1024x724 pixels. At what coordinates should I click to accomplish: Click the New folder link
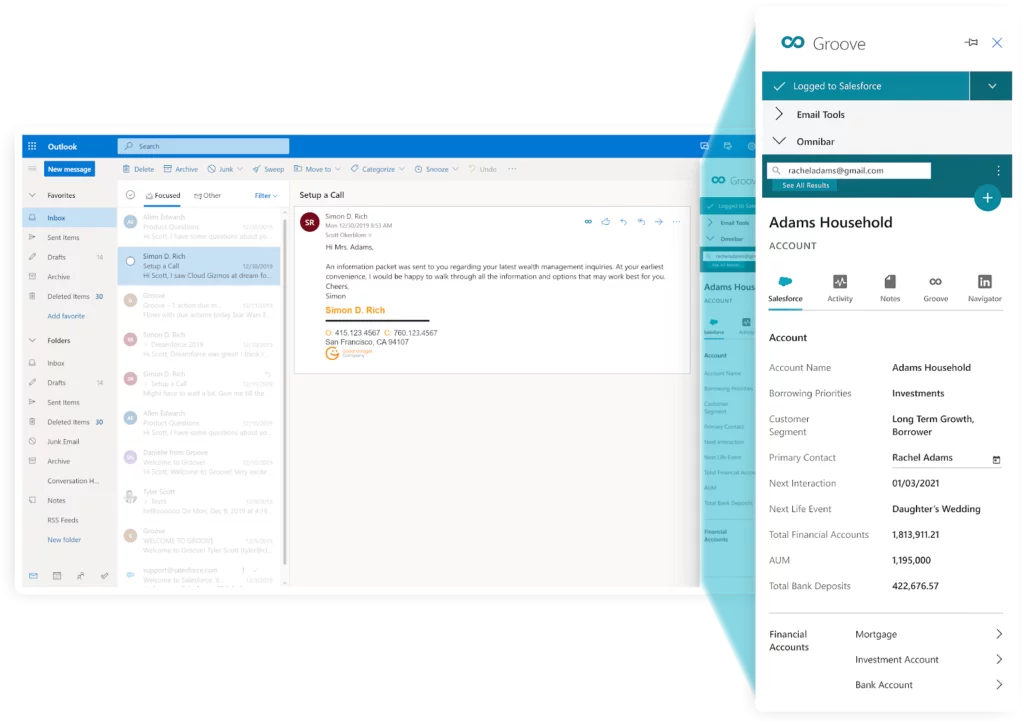pos(64,540)
